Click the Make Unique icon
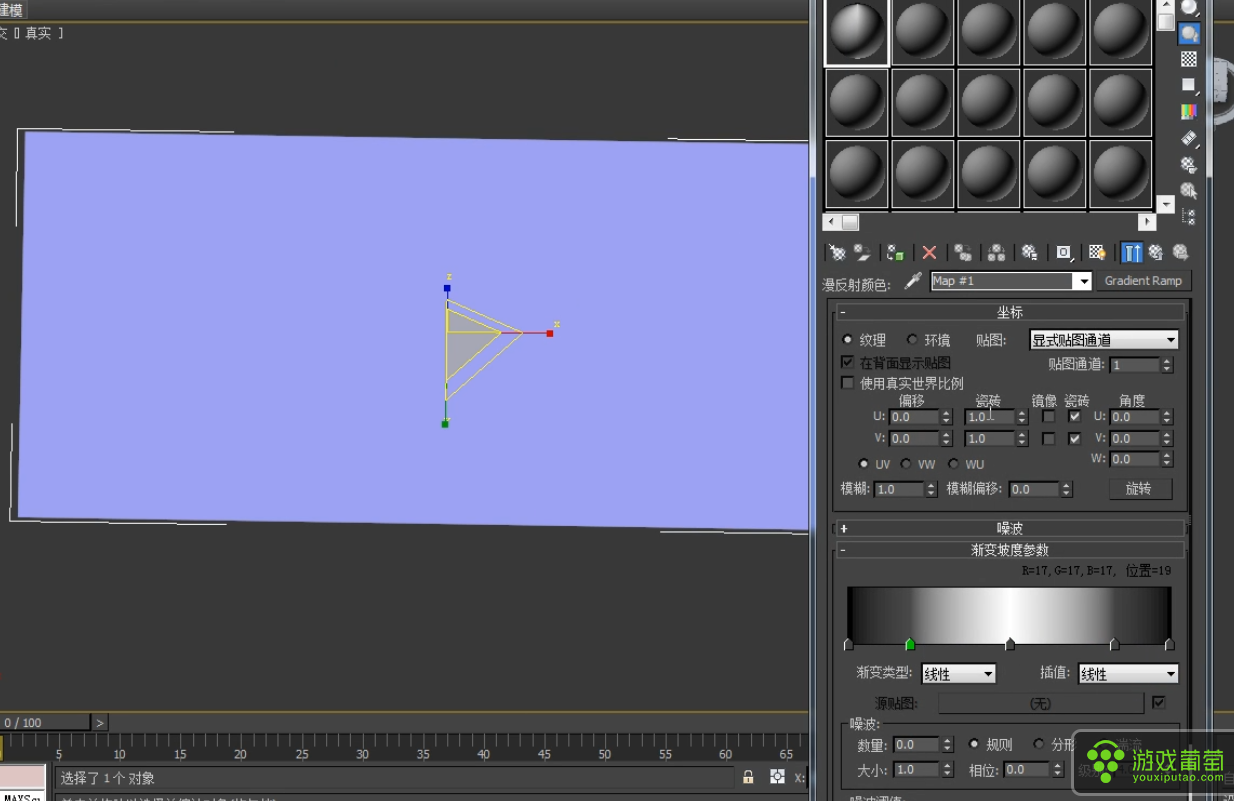Image resolution: width=1234 pixels, height=801 pixels. pyautogui.click(x=996, y=253)
